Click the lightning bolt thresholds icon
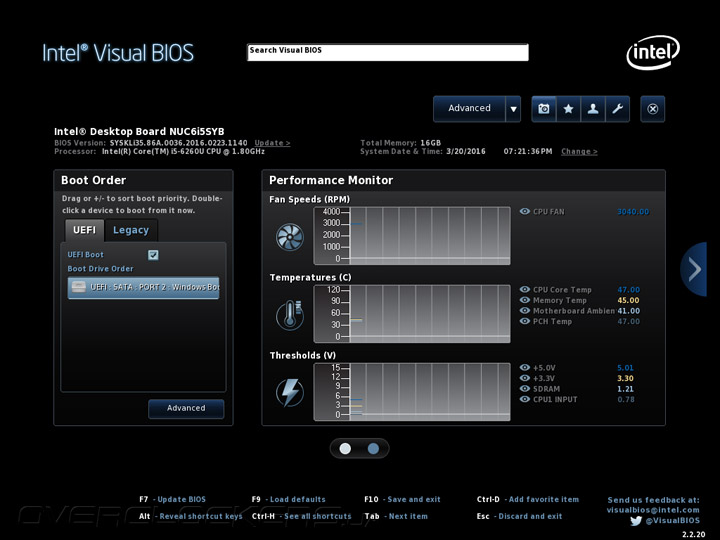The width and height of the screenshot is (720, 540). pos(290,393)
